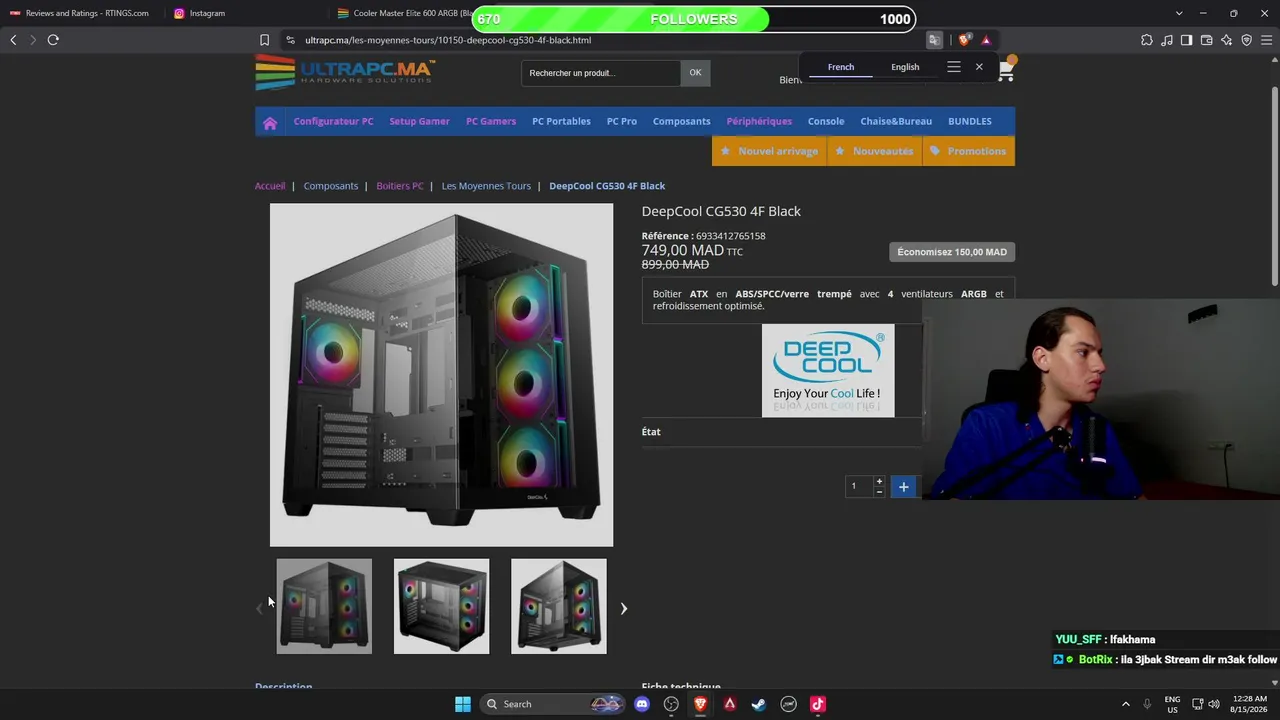The width and height of the screenshot is (1280, 720).
Task: Open the Composants menu in the navigation bar
Action: [682, 121]
